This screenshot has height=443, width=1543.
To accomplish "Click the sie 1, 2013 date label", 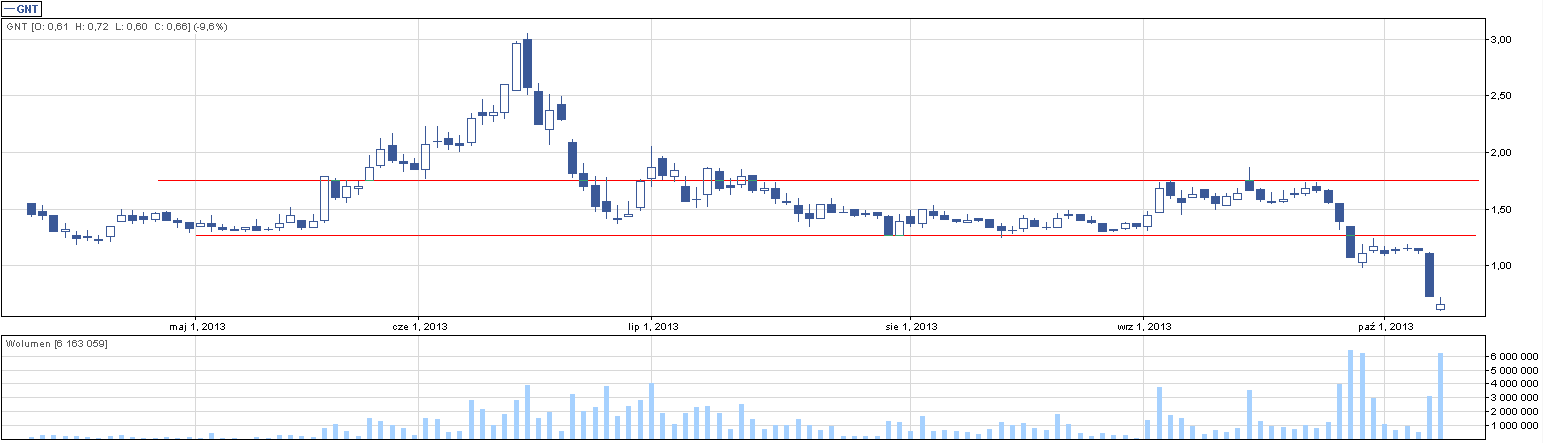I will (911, 326).
